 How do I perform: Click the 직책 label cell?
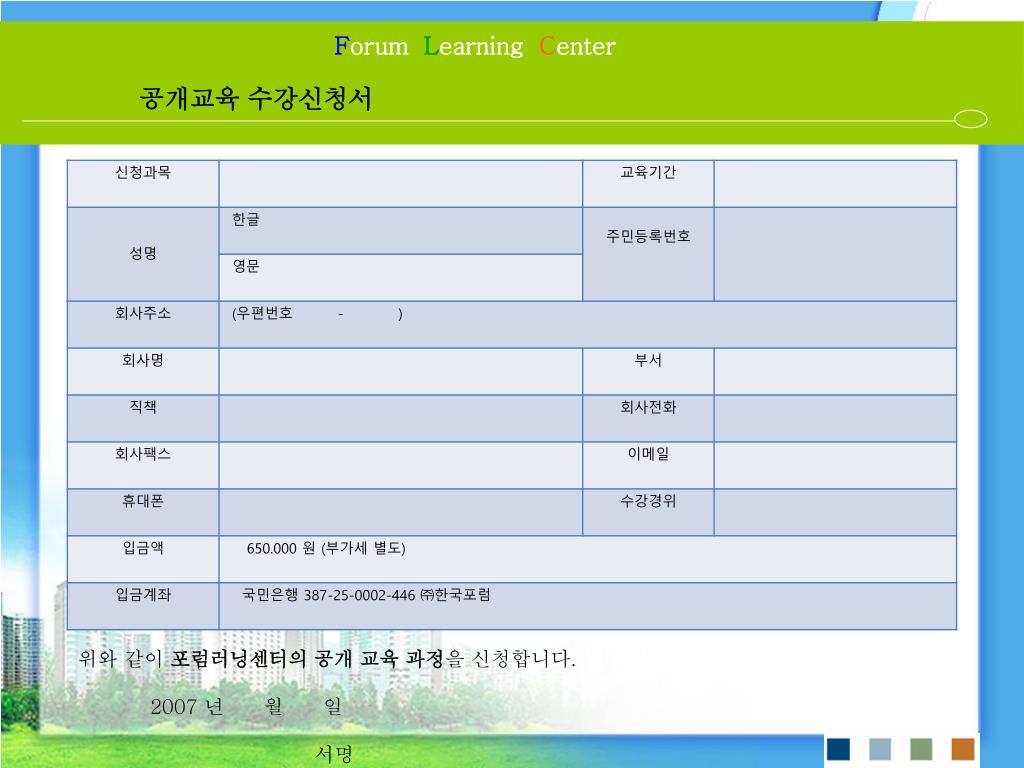(143, 419)
